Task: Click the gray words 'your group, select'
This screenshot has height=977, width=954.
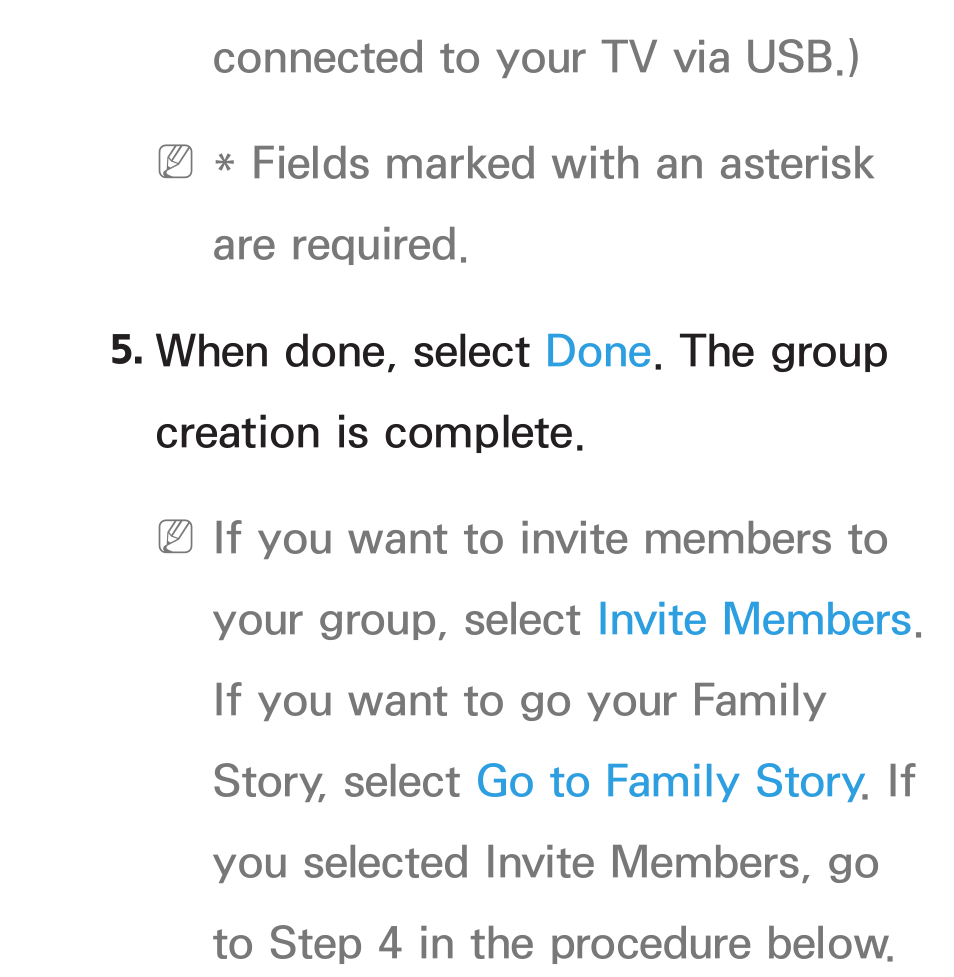Action: [x=397, y=621]
